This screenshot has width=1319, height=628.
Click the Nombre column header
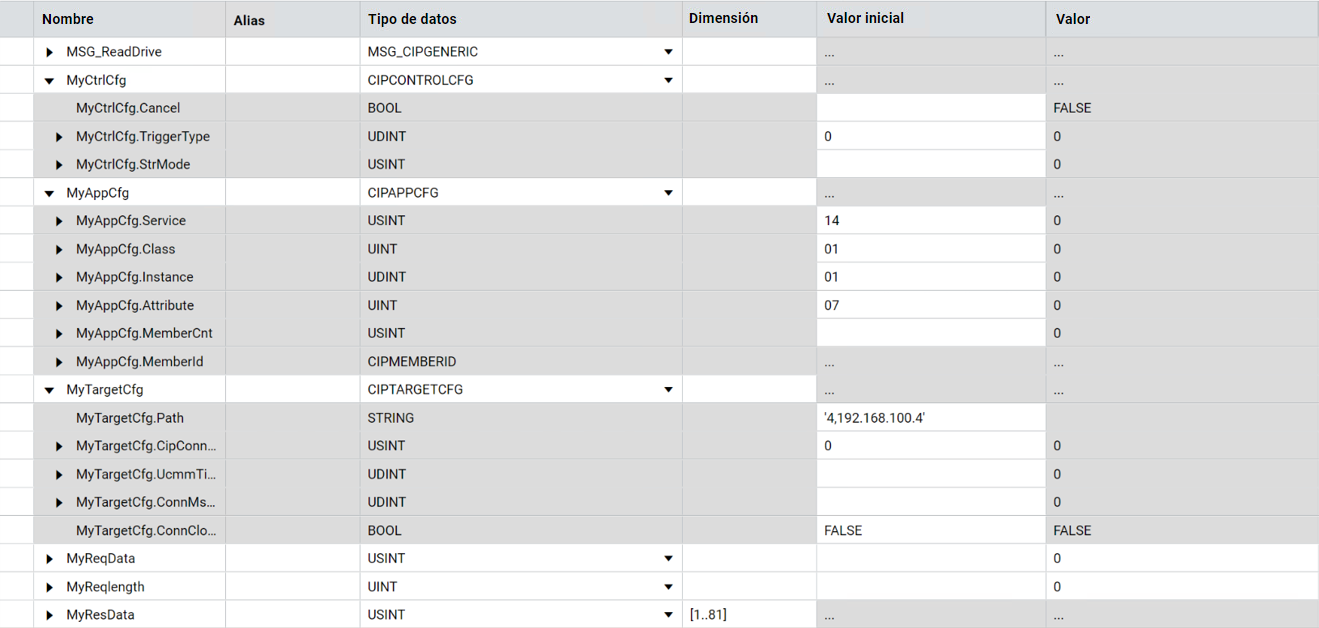[x=68, y=19]
